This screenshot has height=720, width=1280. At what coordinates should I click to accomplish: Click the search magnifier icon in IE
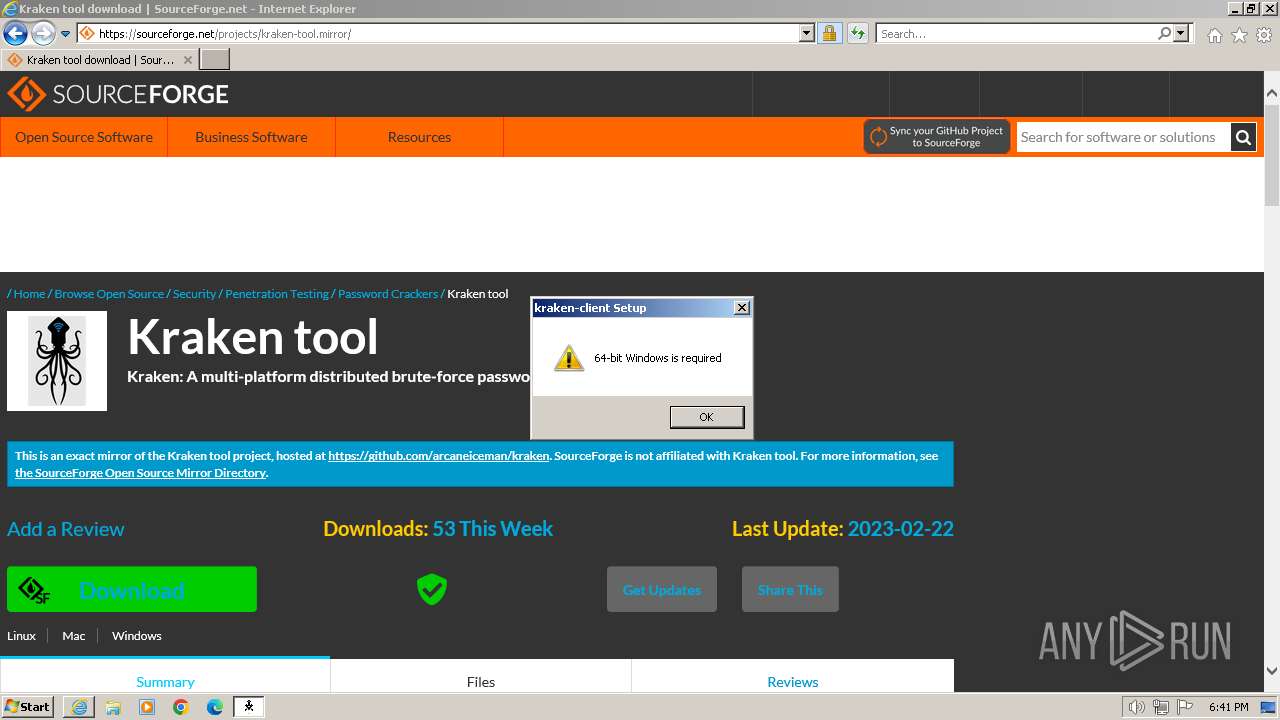1164,33
